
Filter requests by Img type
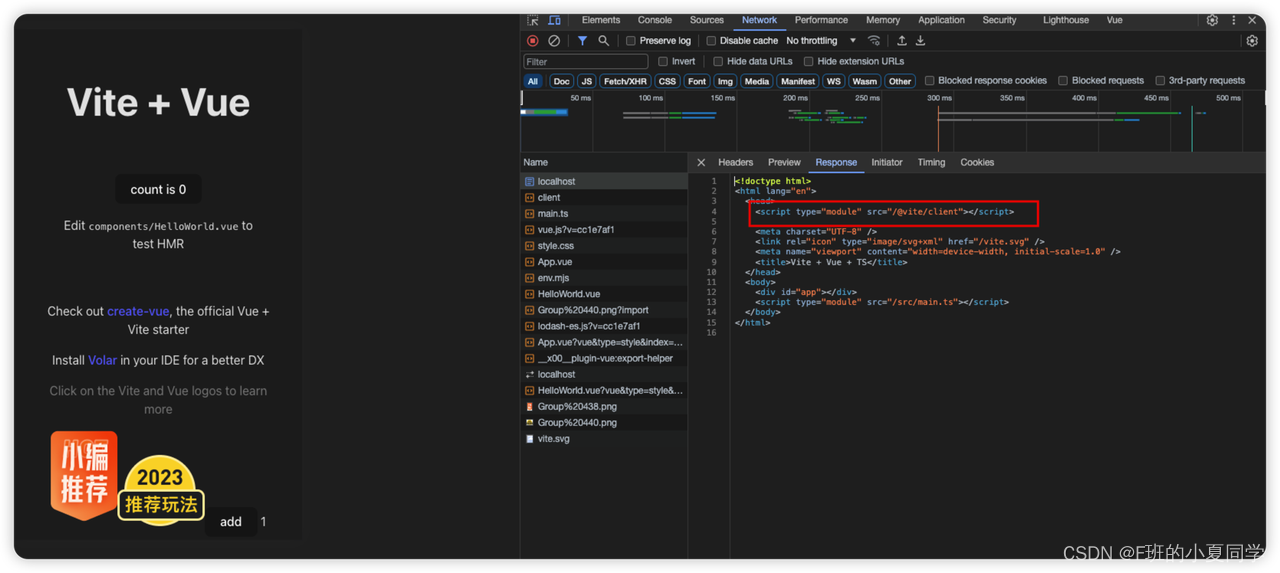(725, 81)
